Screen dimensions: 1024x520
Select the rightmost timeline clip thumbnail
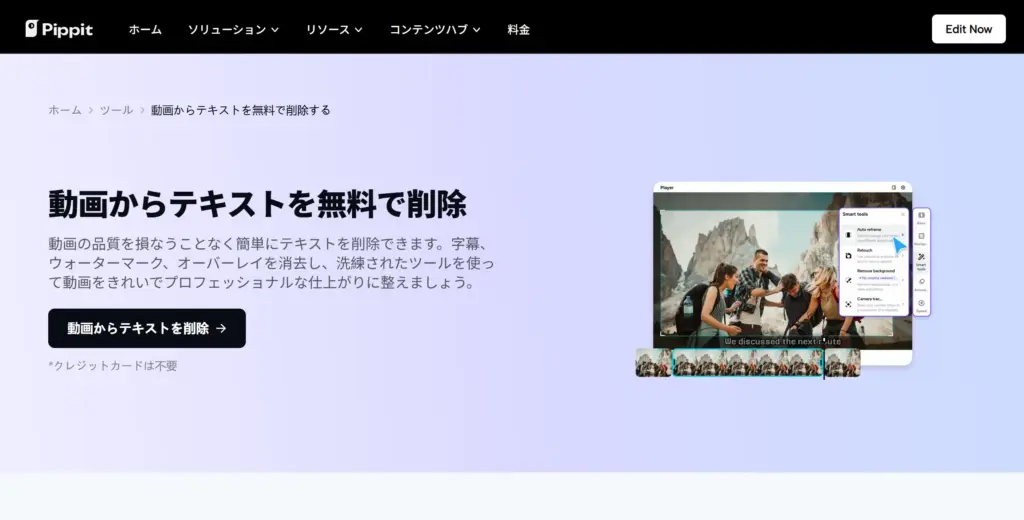coord(842,363)
